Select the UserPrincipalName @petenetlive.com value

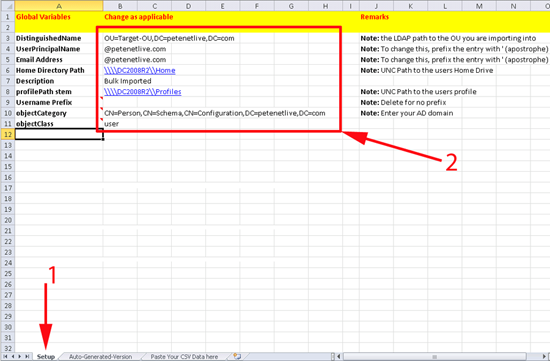[135, 49]
